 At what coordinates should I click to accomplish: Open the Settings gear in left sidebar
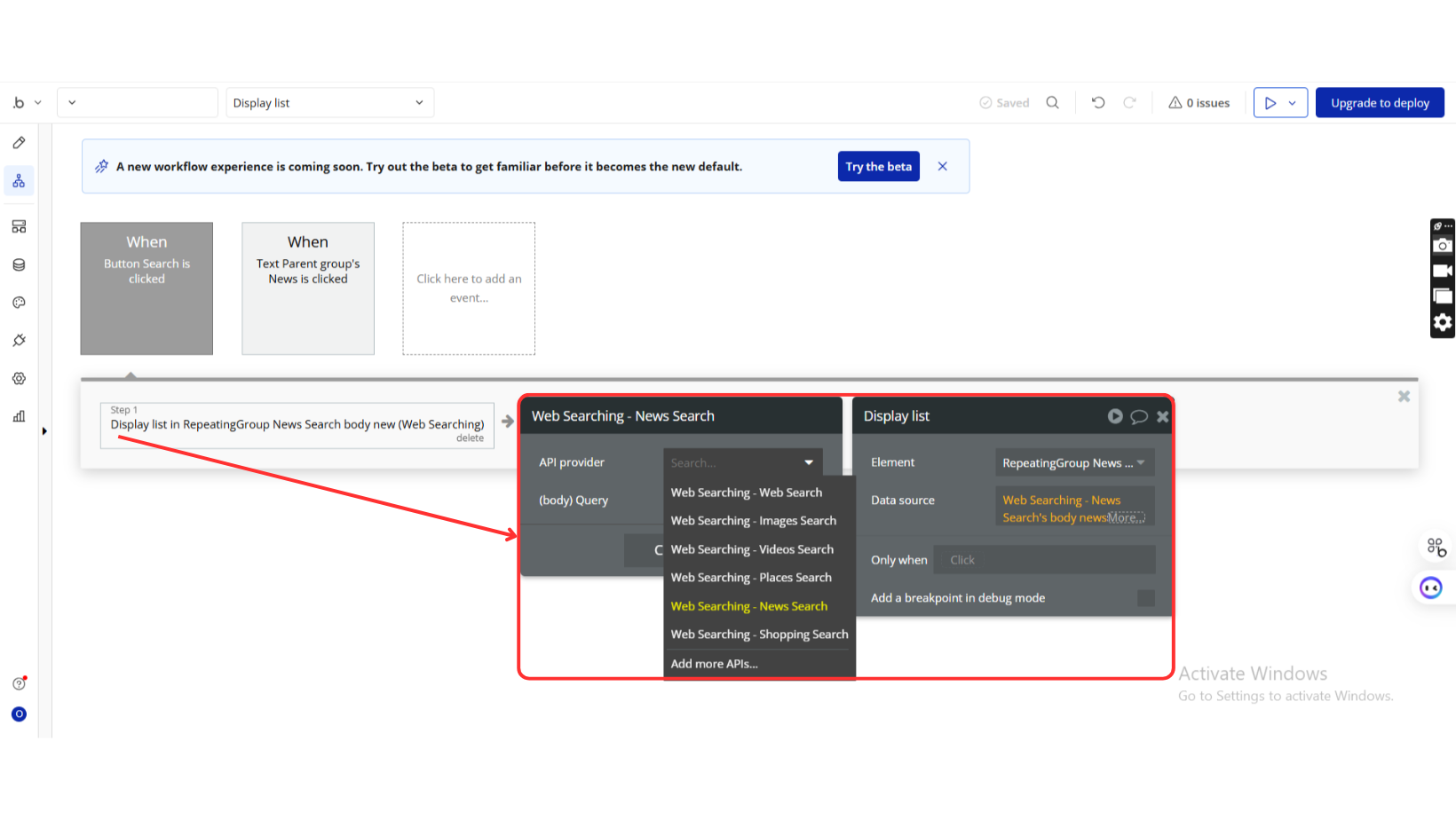19,378
